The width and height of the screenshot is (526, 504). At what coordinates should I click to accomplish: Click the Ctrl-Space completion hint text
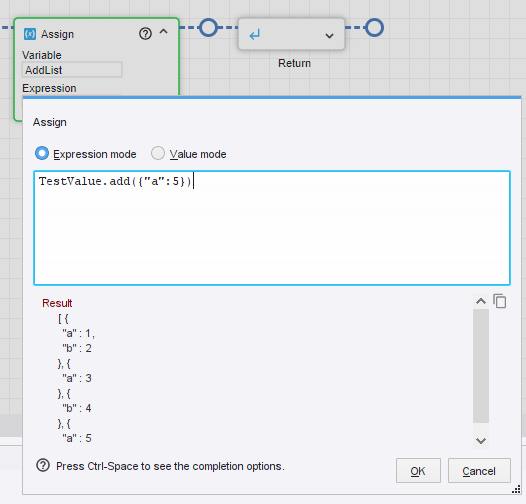click(x=170, y=466)
